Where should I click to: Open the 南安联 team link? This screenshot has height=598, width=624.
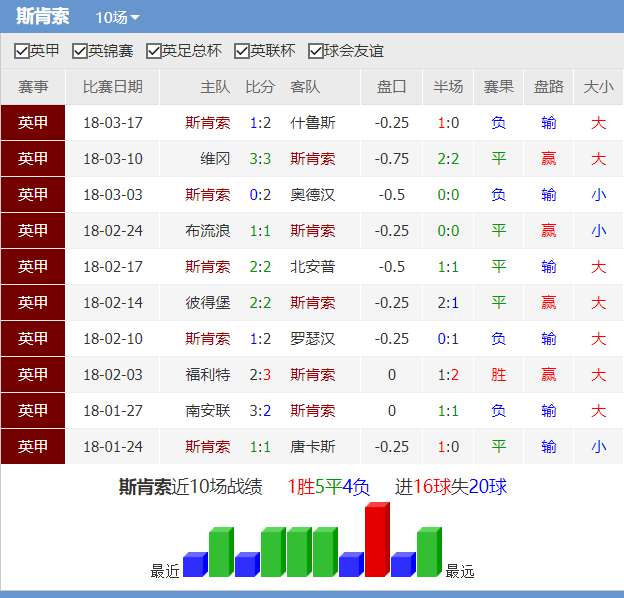pyautogui.click(x=208, y=411)
